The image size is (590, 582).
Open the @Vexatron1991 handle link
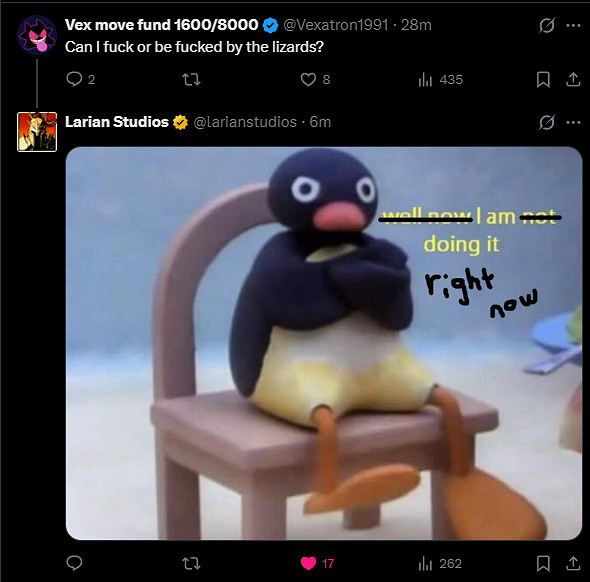click(336, 25)
